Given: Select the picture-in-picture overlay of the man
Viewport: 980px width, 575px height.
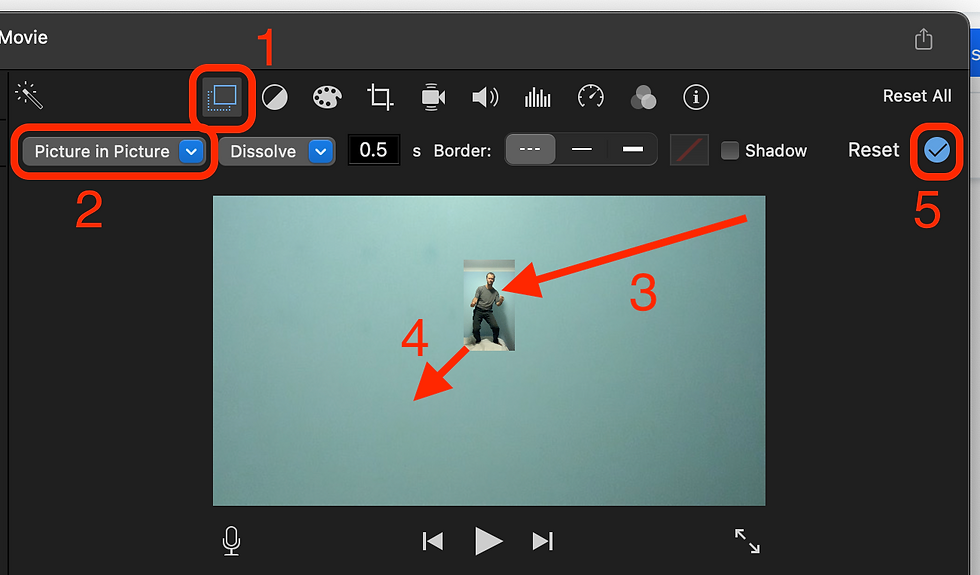Looking at the screenshot, I should click(489, 305).
